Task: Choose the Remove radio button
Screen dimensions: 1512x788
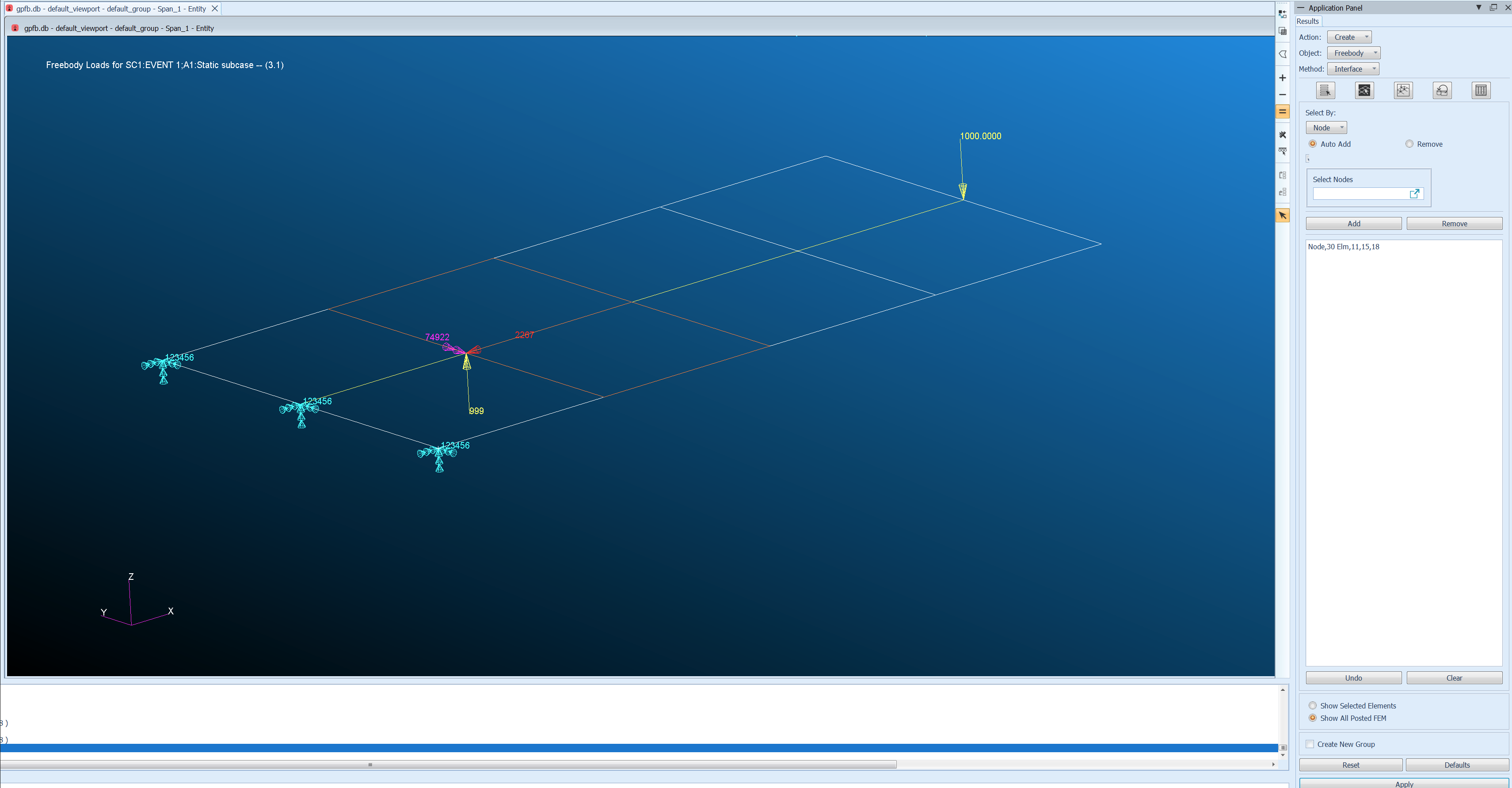Action: [x=1409, y=144]
